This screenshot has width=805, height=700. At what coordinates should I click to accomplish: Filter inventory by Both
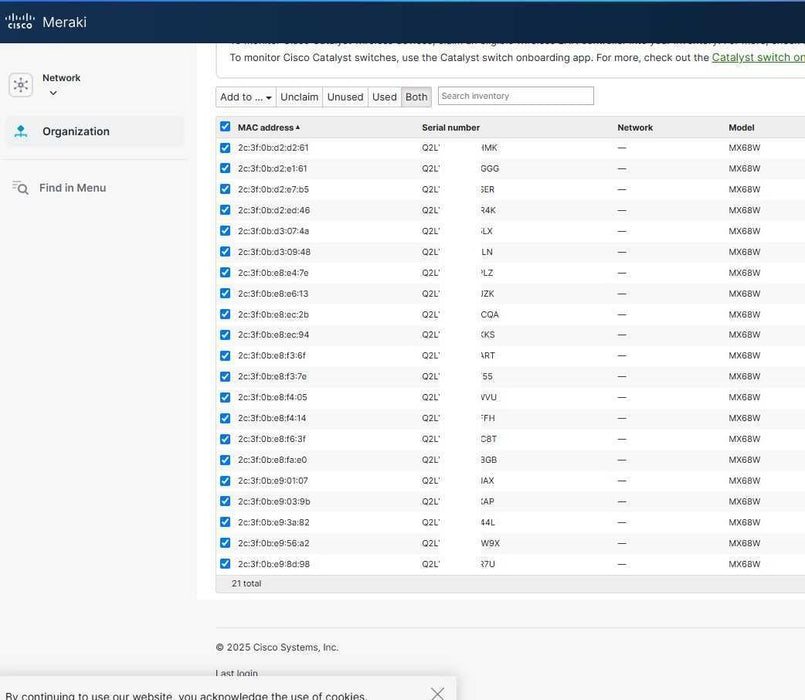pyautogui.click(x=416, y=97)
